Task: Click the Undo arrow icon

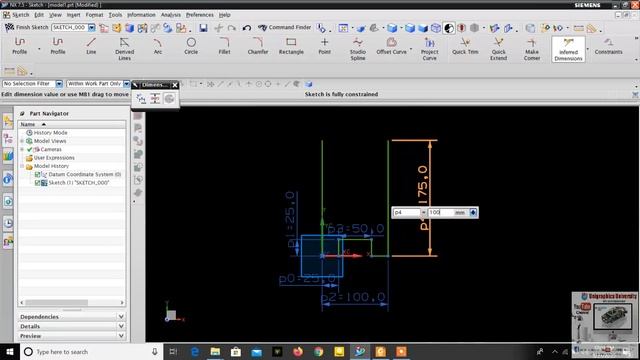Action: click(247, 28)
